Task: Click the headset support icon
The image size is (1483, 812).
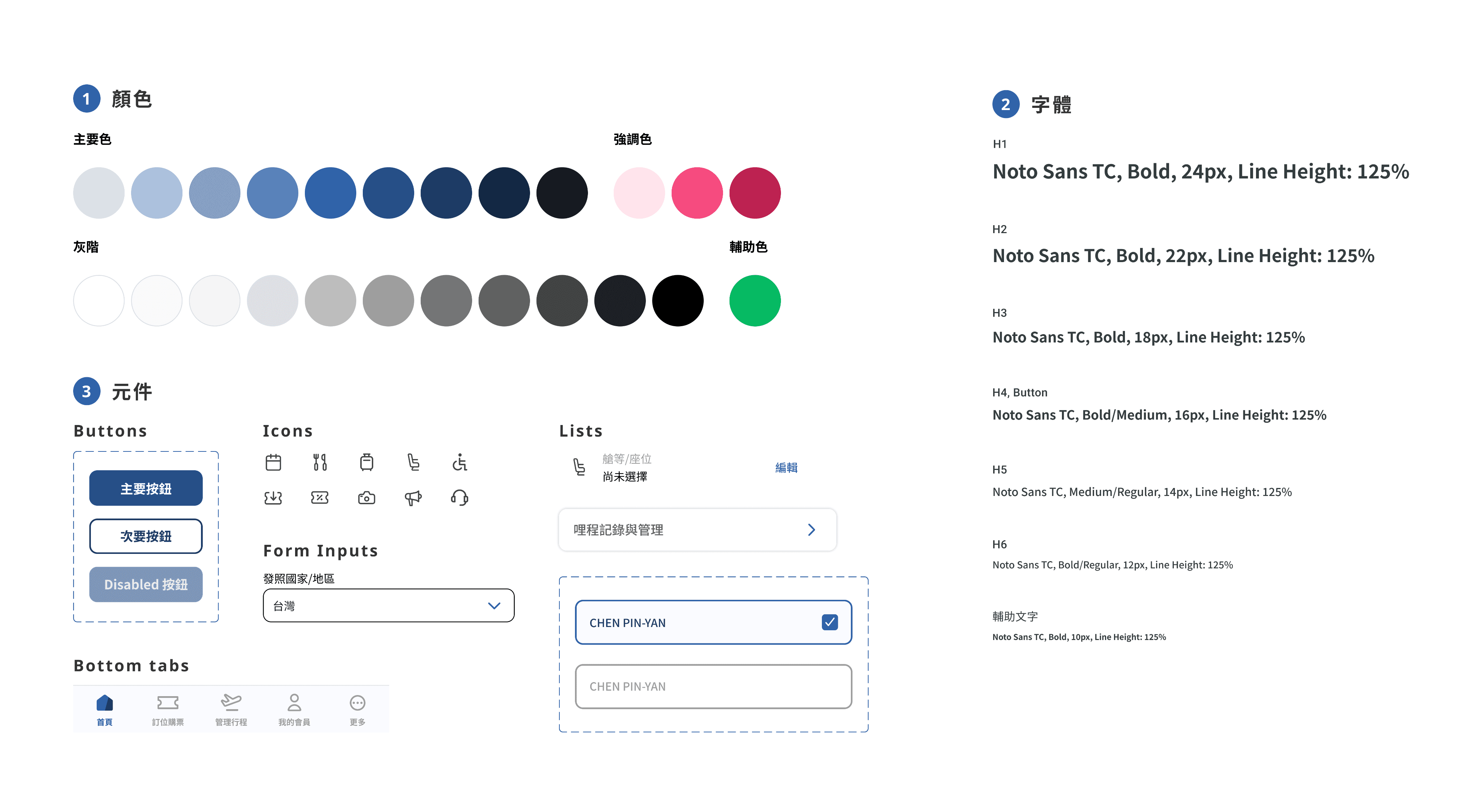Action: tap(459, 498)
